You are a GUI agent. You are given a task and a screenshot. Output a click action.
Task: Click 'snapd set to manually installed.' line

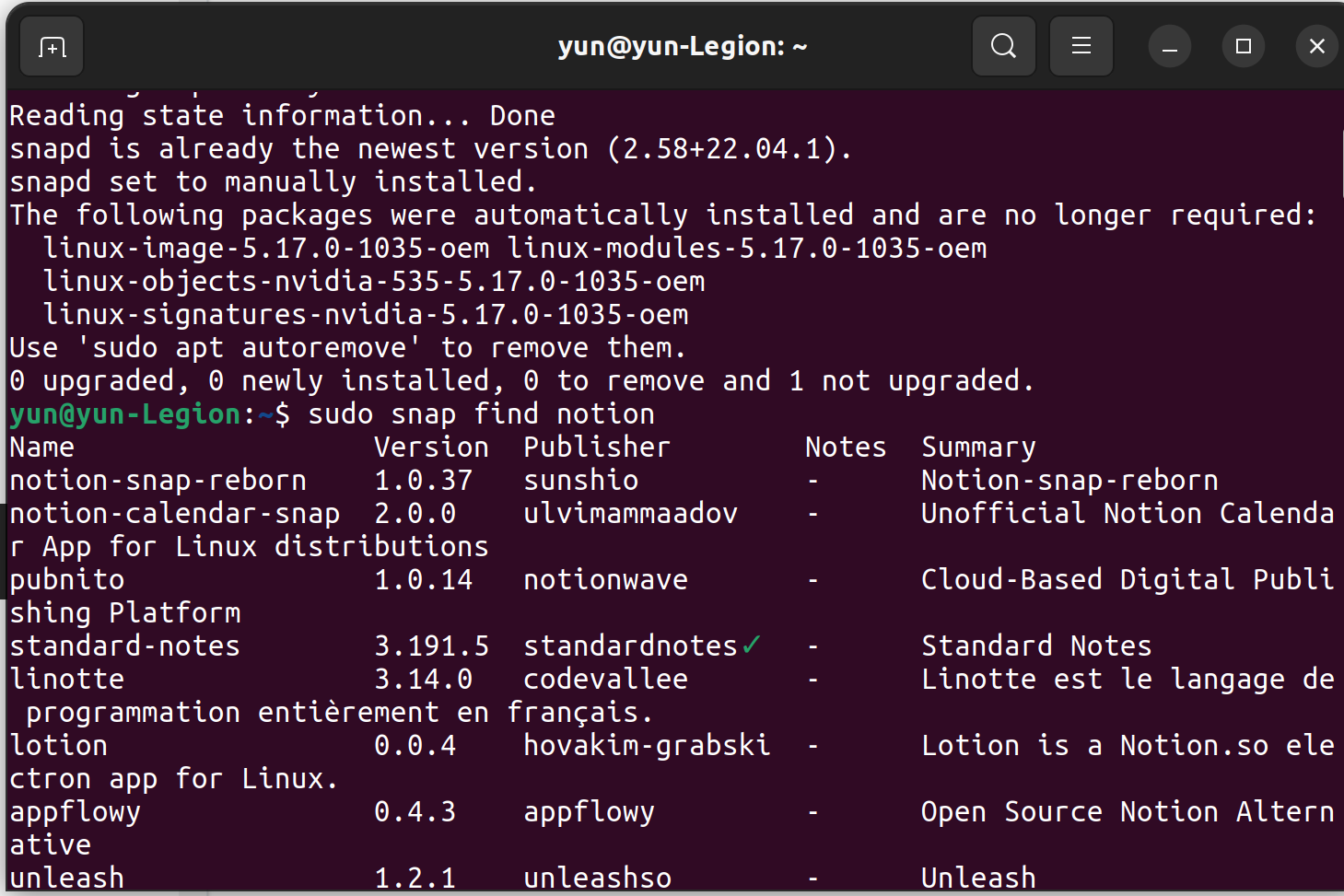274,182
